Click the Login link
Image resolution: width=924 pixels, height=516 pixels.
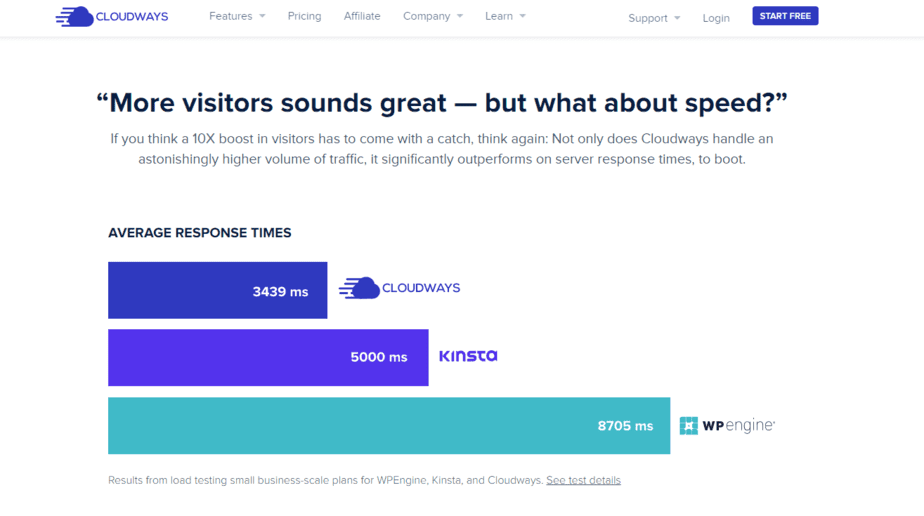click(716, 18)
